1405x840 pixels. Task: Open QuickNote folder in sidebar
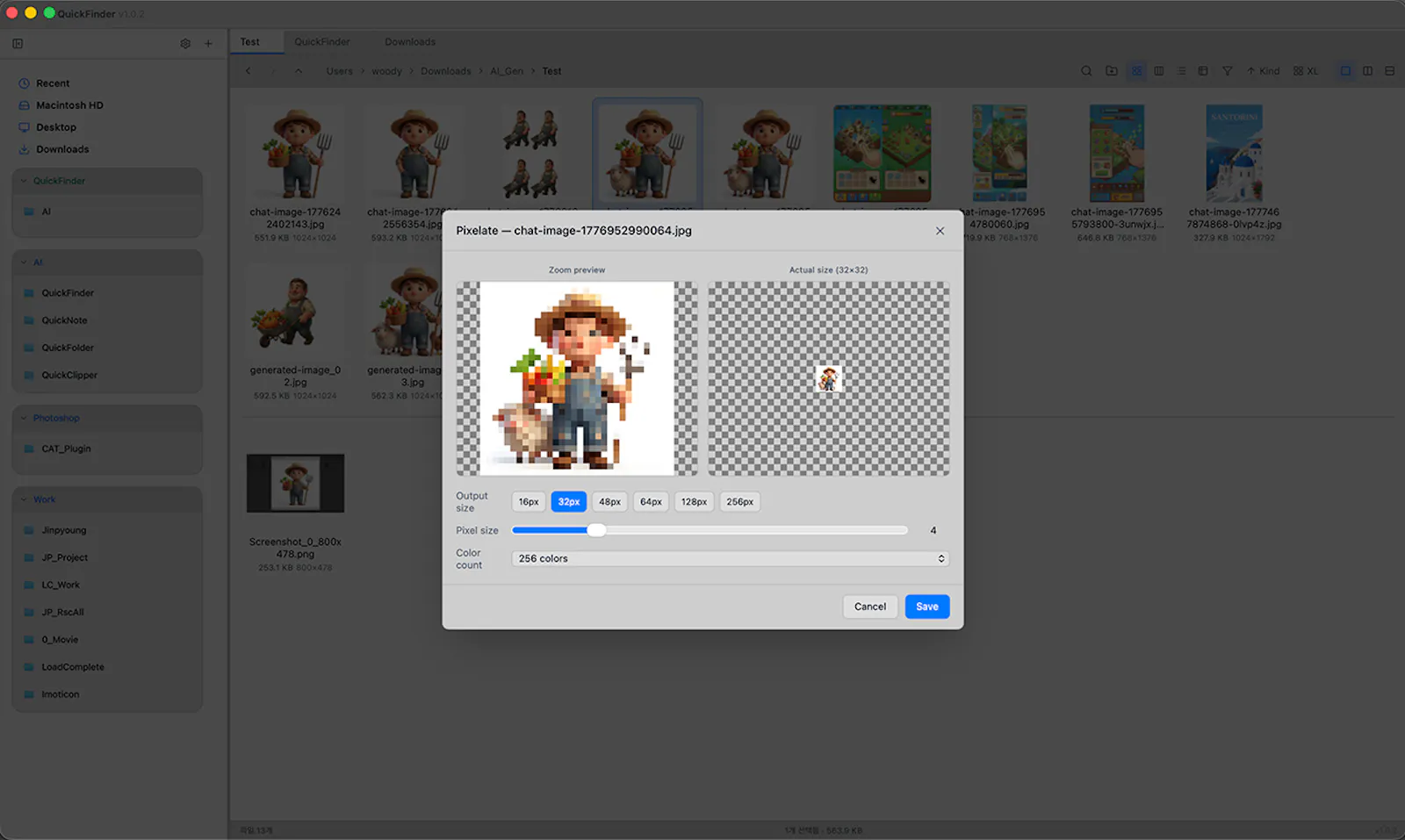pyautogui.click(x=64, y=320)
